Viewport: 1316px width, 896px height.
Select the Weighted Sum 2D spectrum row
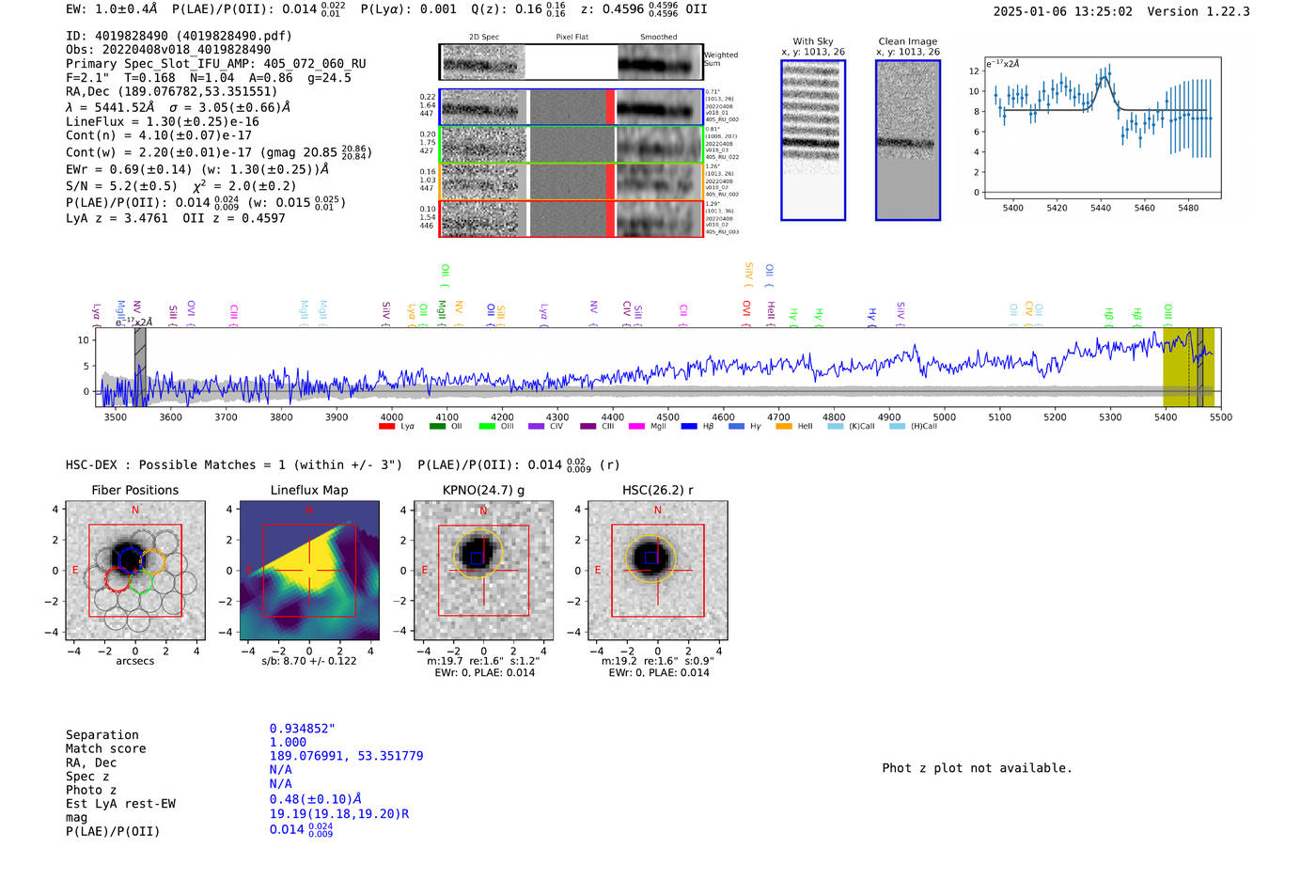pos(571,62)
